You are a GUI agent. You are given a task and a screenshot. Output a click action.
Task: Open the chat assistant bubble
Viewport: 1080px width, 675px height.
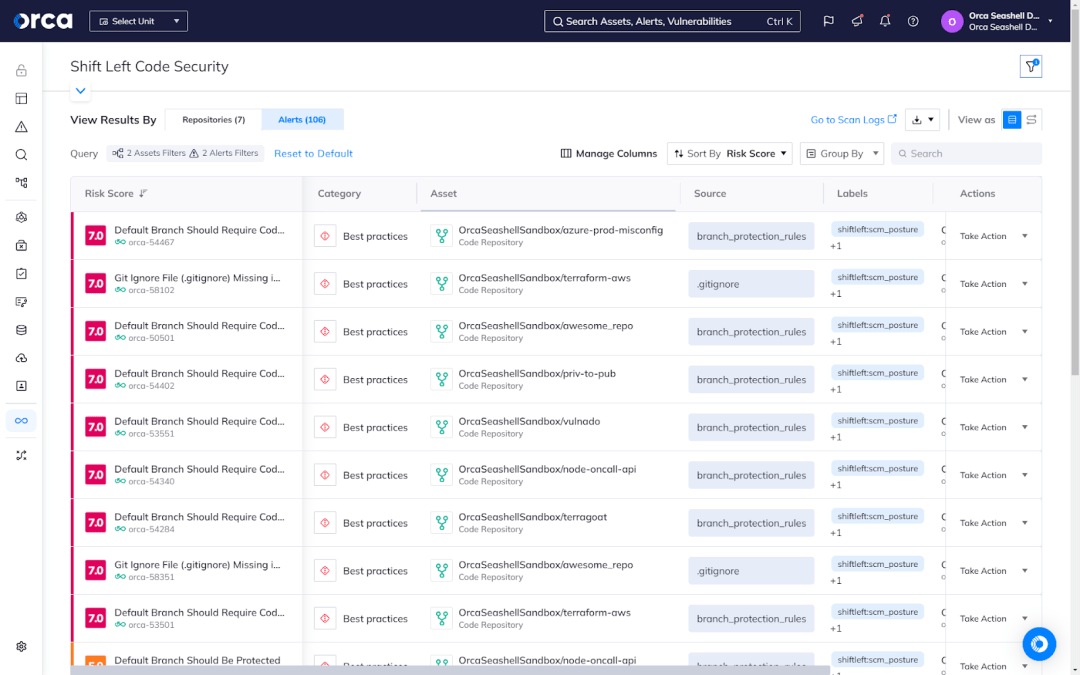pos(1039,644)
